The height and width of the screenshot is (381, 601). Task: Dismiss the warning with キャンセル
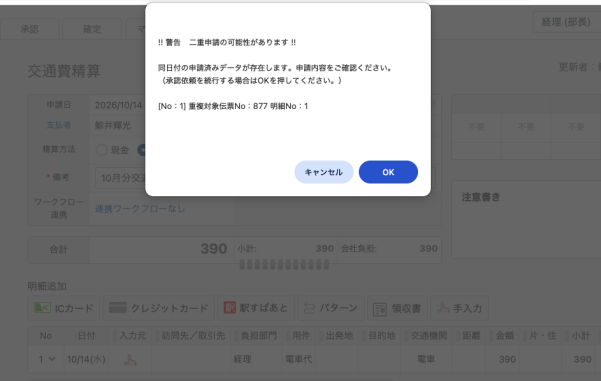(323, 172)
